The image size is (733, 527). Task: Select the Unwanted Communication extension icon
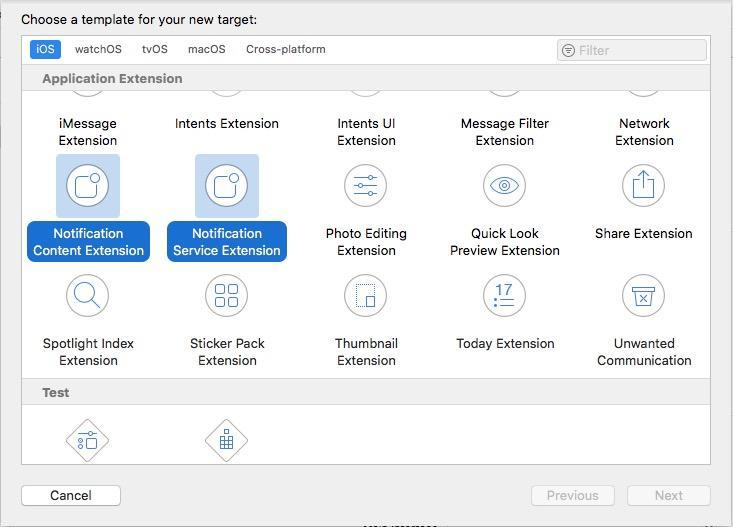coord(643,296)
